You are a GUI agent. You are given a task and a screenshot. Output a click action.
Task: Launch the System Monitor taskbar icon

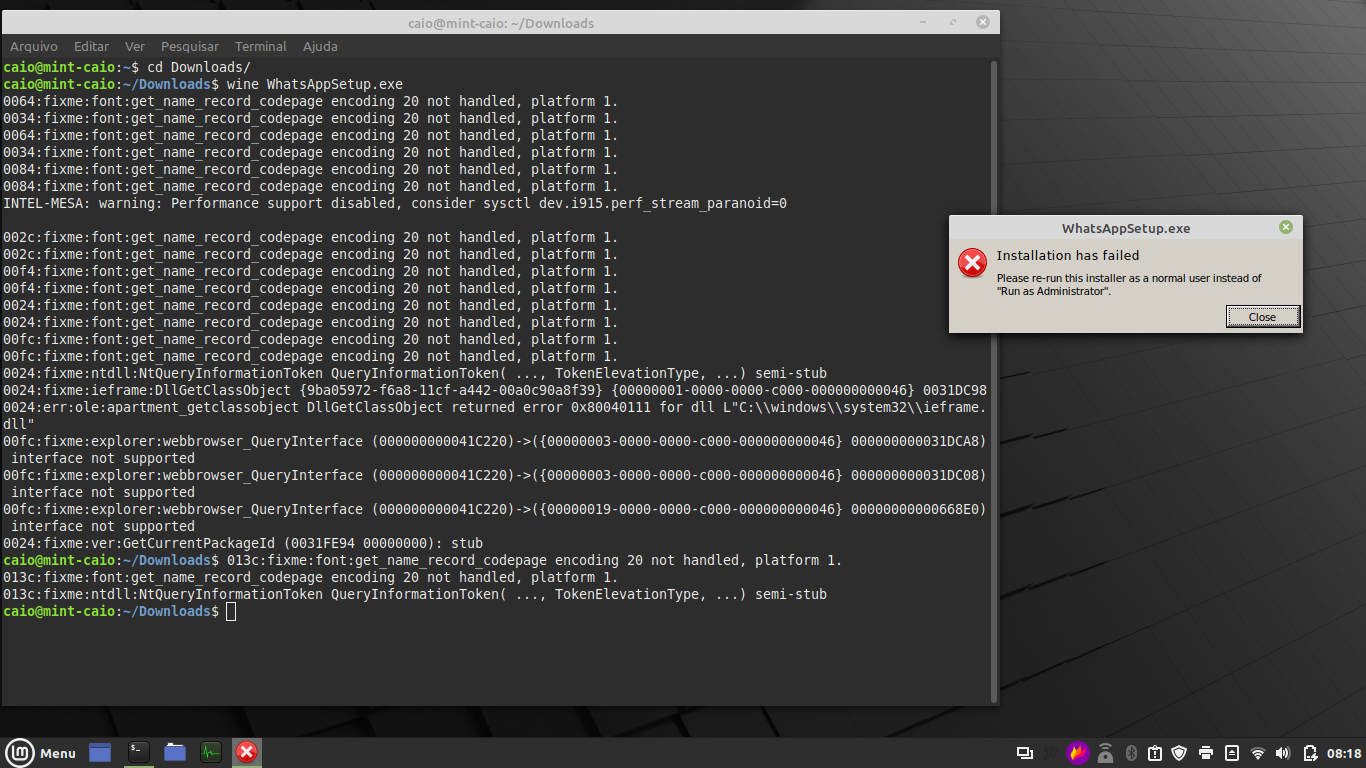(211, 752)
